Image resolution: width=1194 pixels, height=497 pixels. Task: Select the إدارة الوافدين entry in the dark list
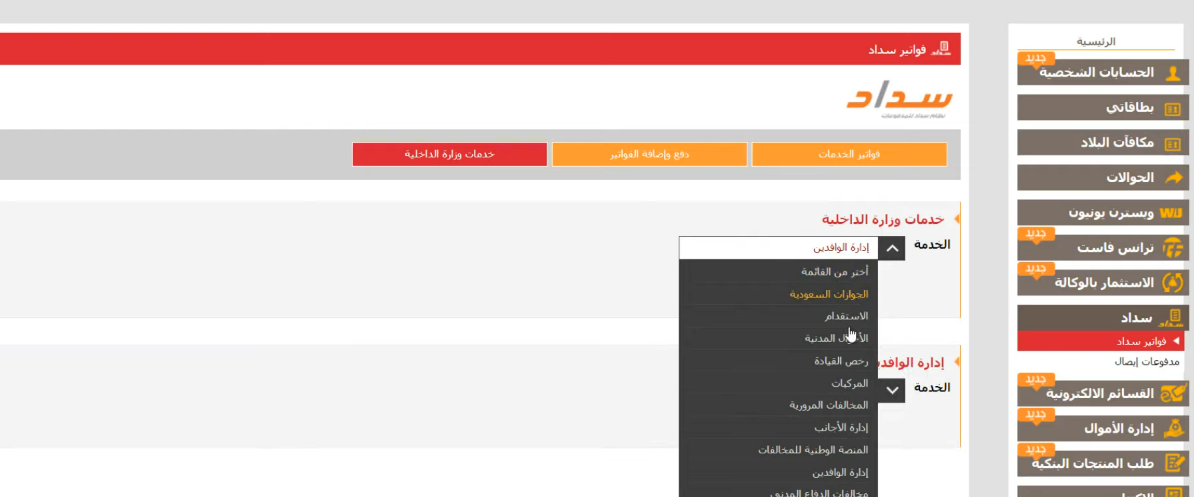tap(778, 473)
